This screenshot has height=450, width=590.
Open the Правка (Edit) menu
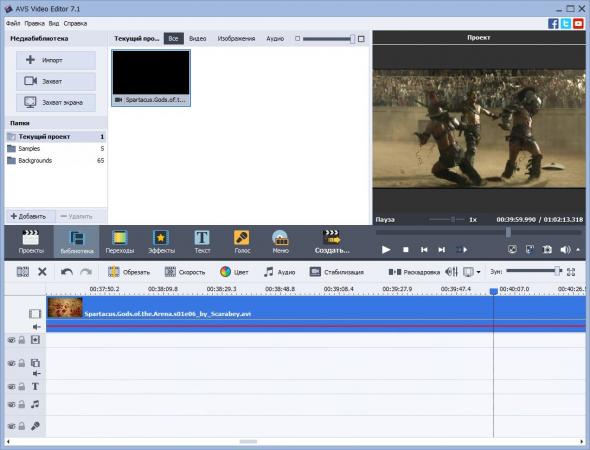35,23
